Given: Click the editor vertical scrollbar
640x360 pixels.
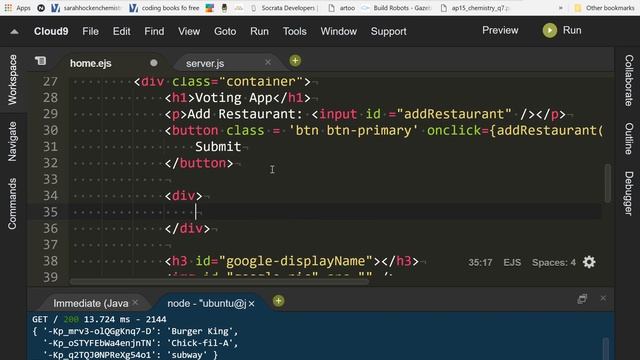Looking at the screenshot, I should (x=607, y=182).
